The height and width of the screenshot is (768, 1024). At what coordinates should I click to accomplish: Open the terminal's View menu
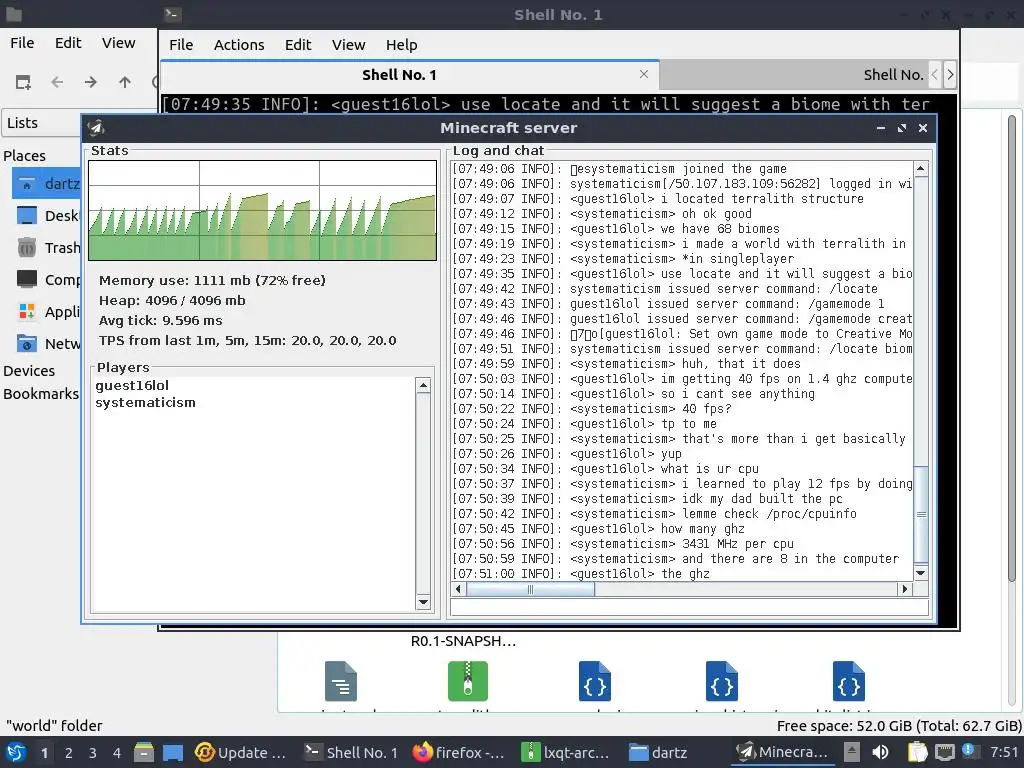[348, 45]
